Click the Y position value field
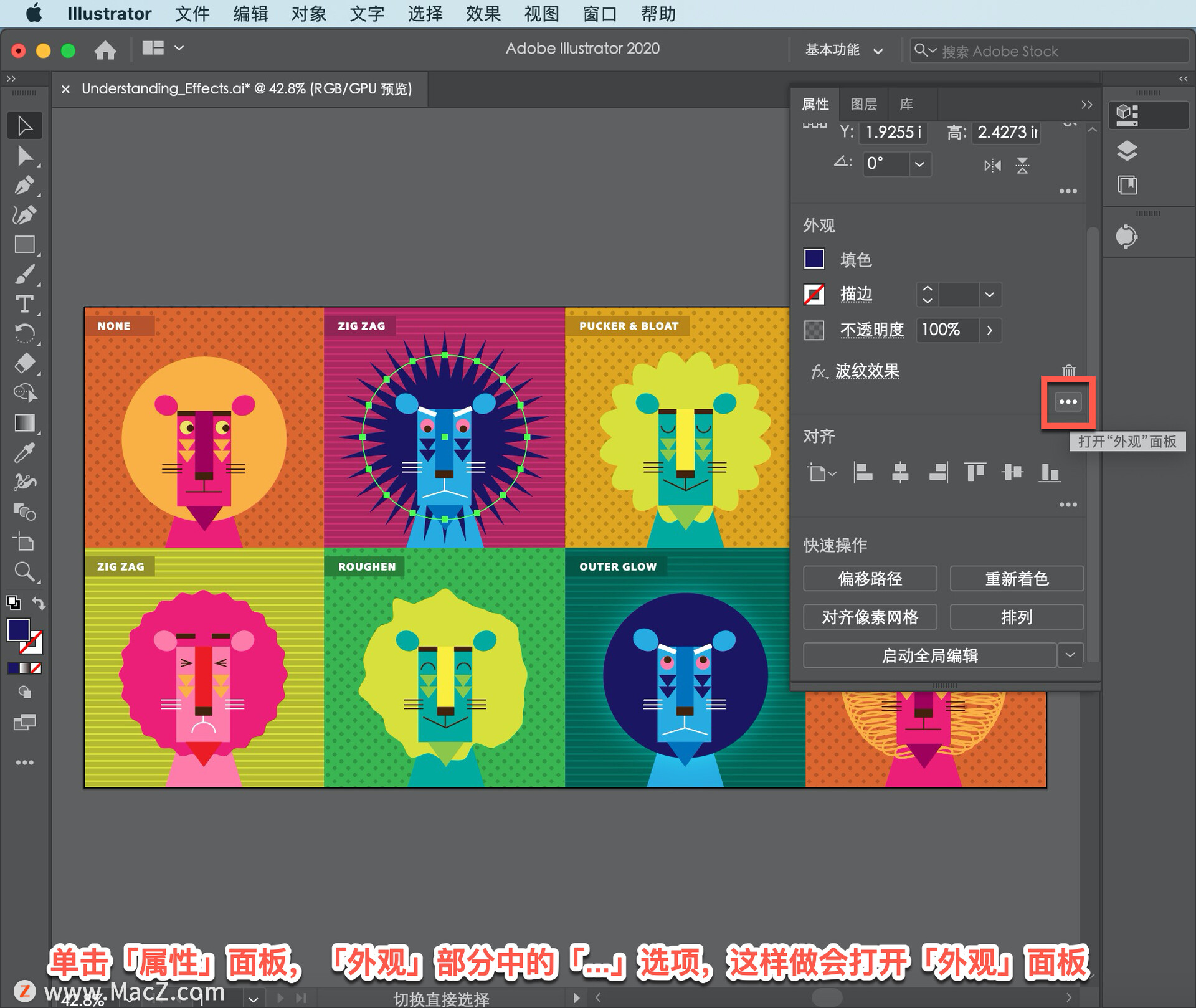The image size is (1196, 1008). (893, 133)
